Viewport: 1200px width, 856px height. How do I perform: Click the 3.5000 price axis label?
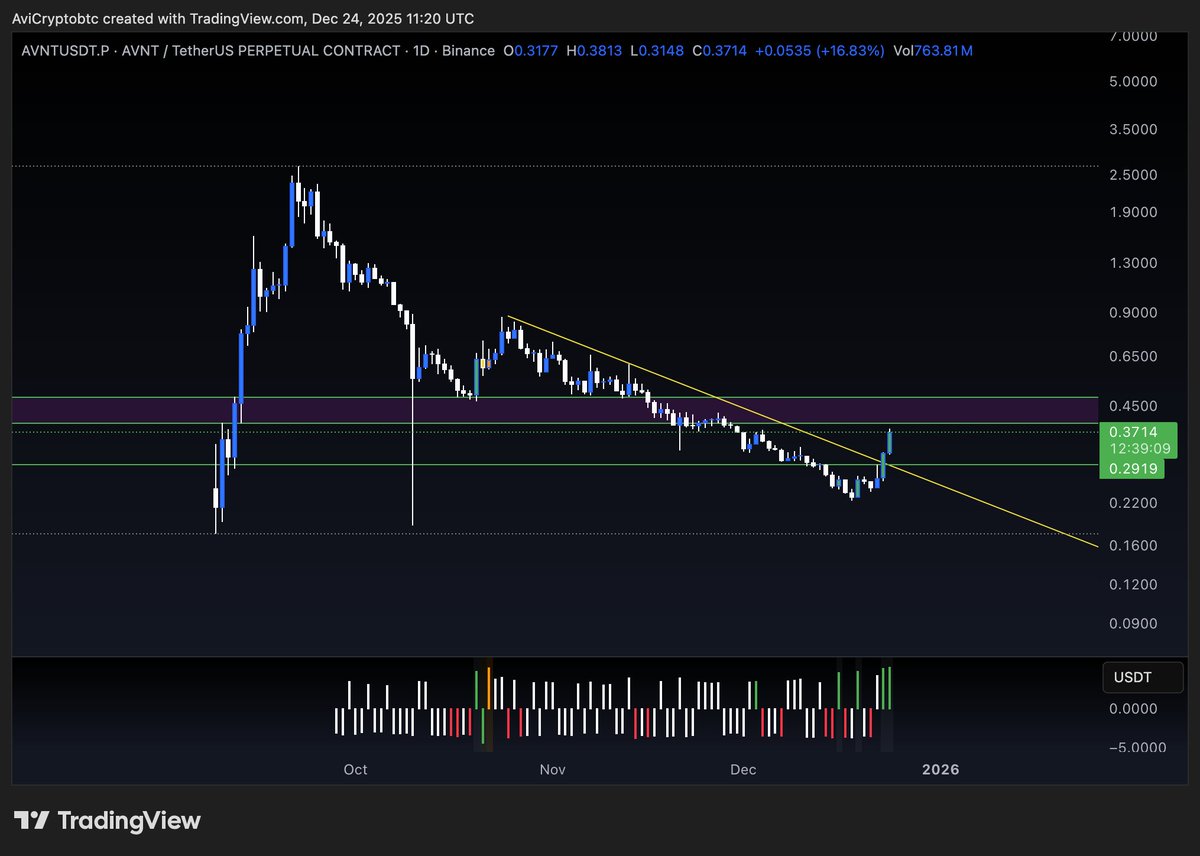click(1133, 129)
